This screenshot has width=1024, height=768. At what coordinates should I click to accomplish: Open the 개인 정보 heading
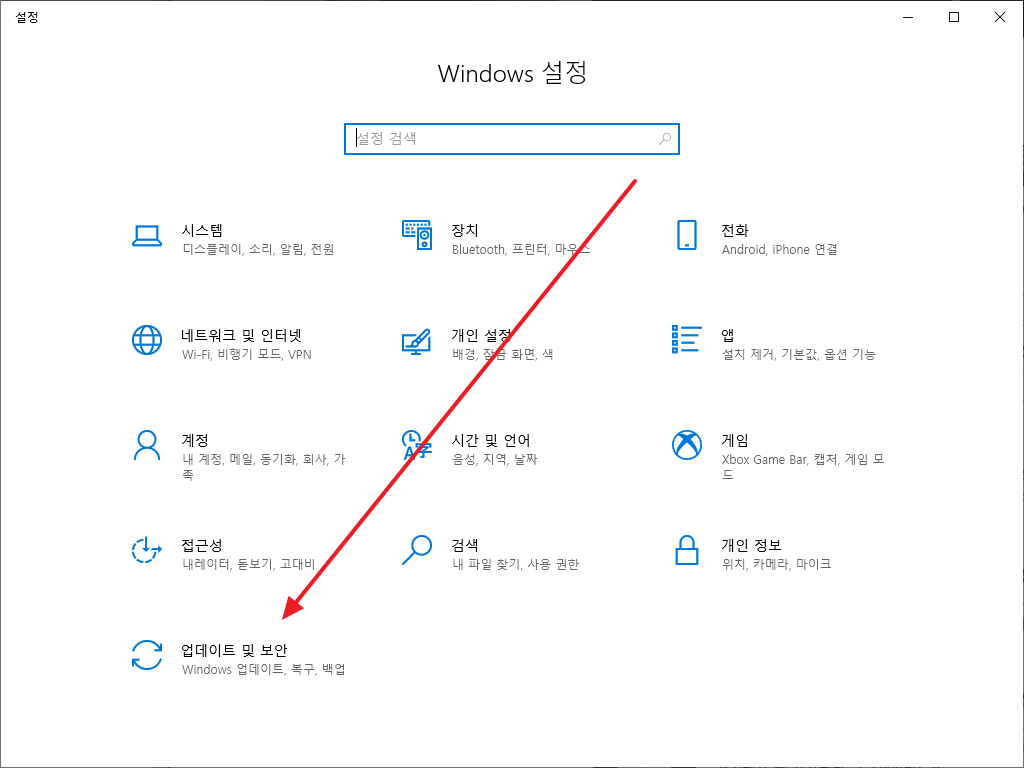click(751, 545)
